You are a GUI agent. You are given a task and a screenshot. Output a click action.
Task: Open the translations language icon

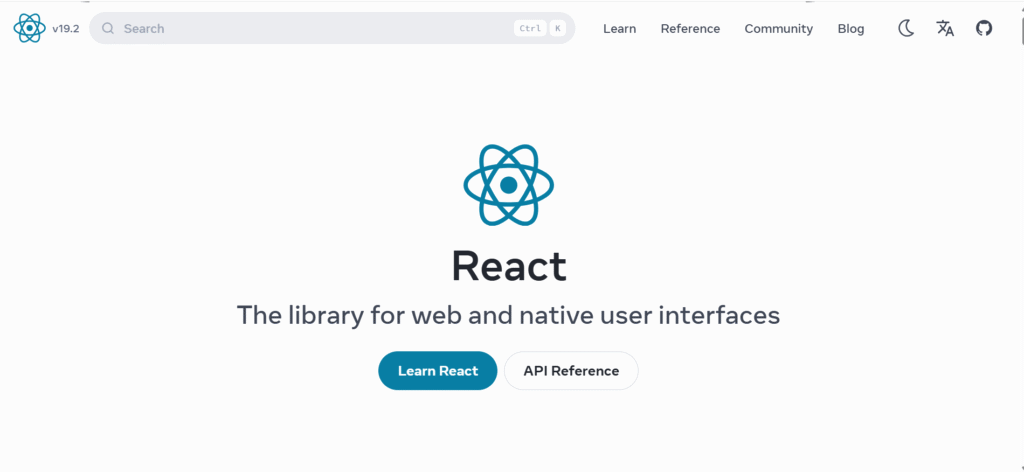tap(945, 28)
